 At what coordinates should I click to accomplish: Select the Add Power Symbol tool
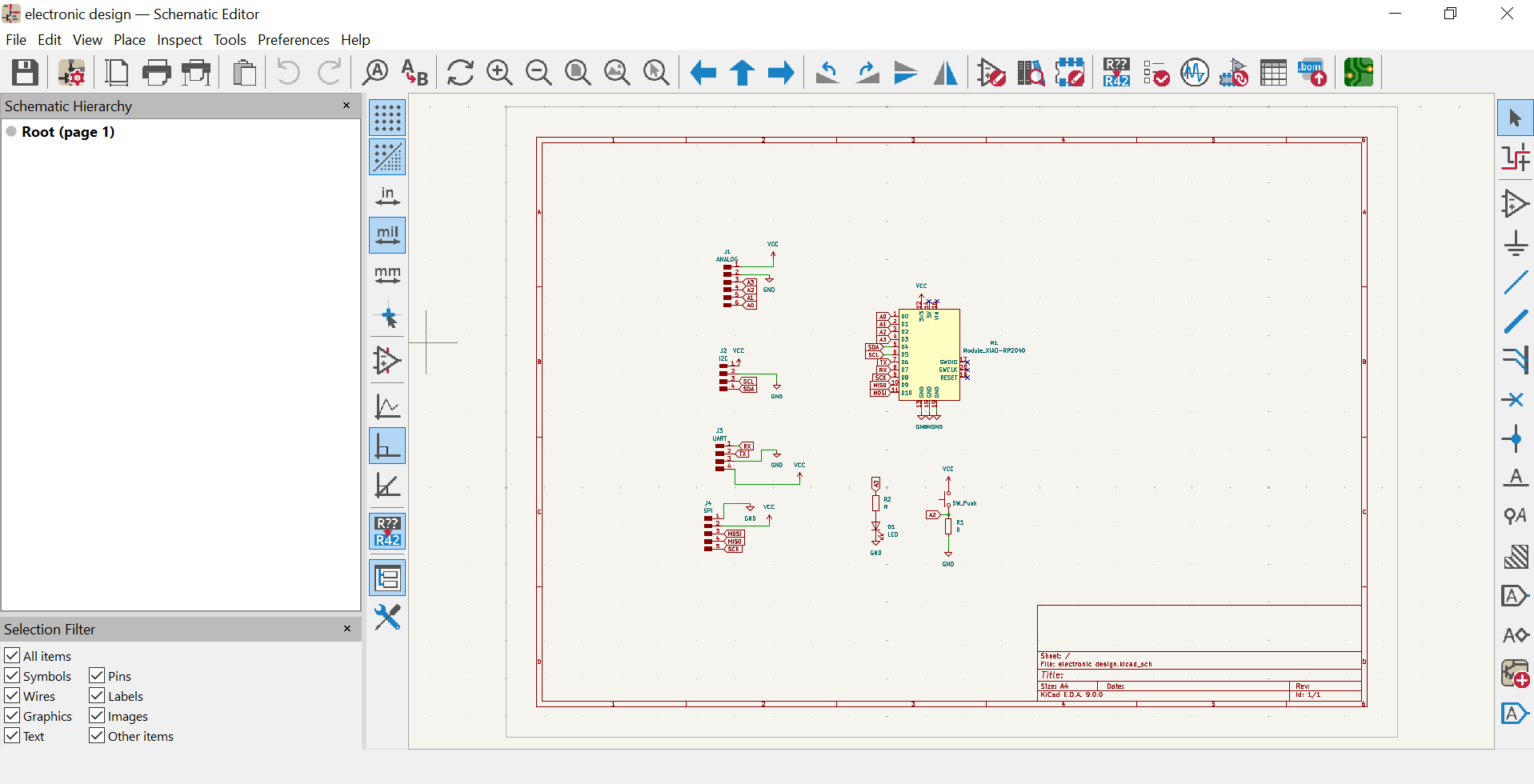1515,243
